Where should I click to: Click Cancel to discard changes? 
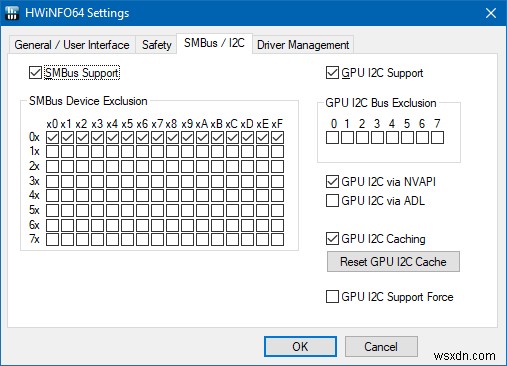[381, 347]
